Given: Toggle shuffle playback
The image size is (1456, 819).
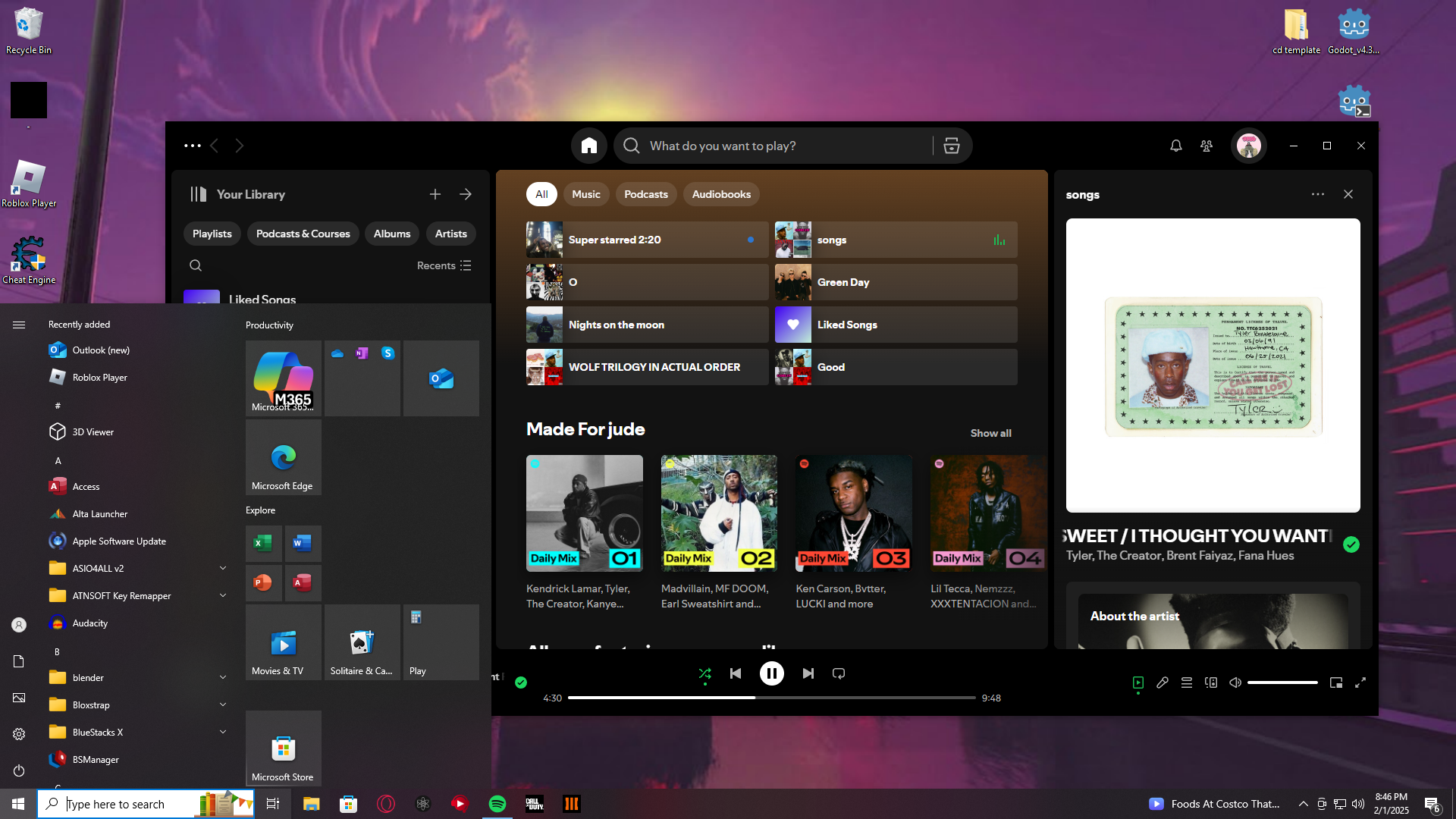Looking at the screenshot, I should (704, 673).
